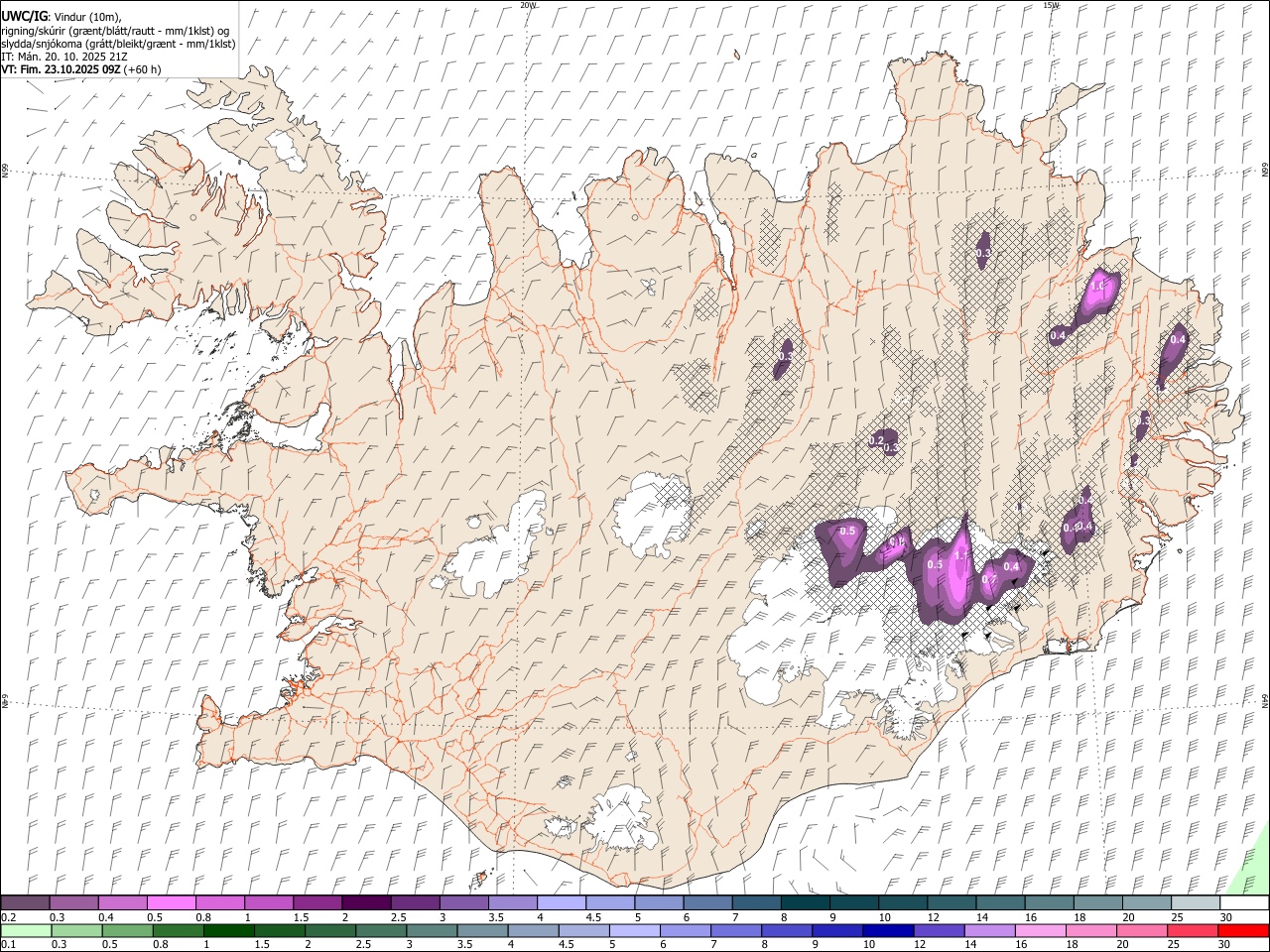This screenshot has height=952, width=1270.
Task: Select the slate blue 6 swatch in top legend row
Action: 707,902
